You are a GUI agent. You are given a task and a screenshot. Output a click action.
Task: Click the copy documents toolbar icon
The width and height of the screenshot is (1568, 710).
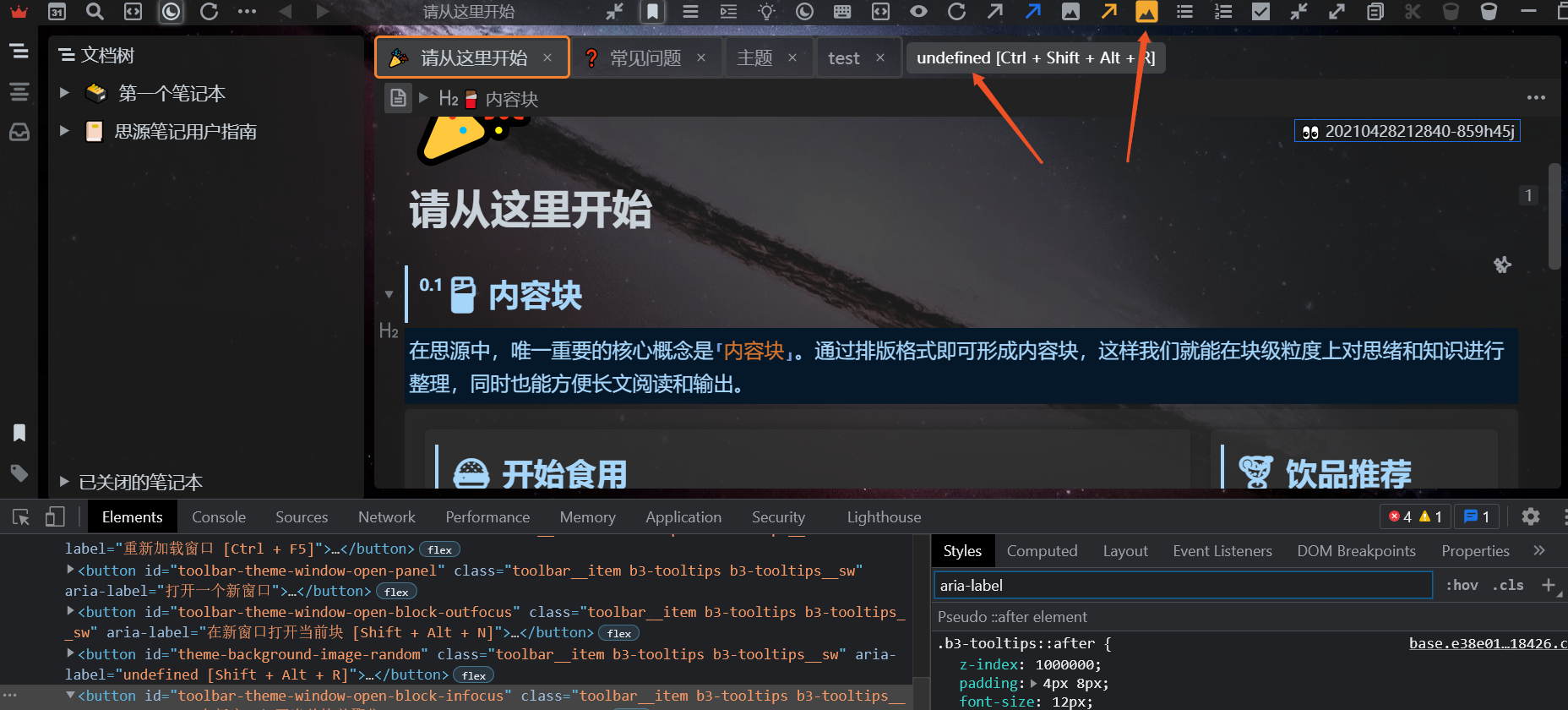(1375, 11)
